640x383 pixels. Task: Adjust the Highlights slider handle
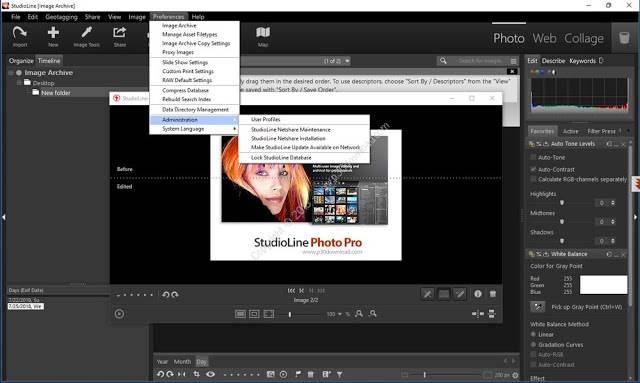[x=562, y=203]
